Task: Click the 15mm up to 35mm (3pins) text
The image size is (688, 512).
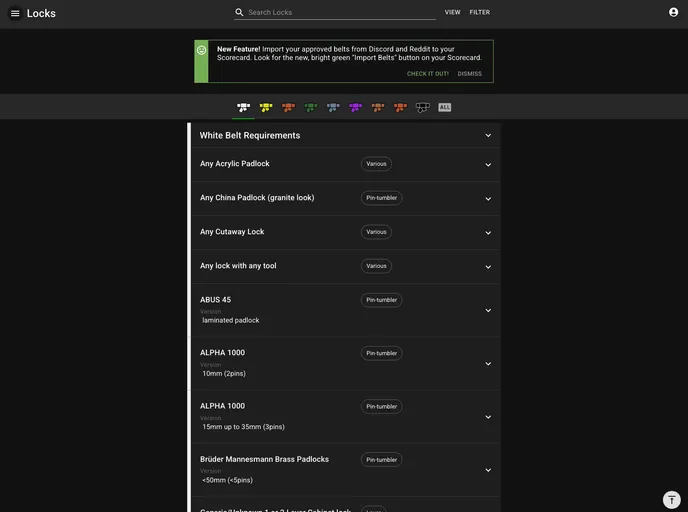Action: [244, 426]
